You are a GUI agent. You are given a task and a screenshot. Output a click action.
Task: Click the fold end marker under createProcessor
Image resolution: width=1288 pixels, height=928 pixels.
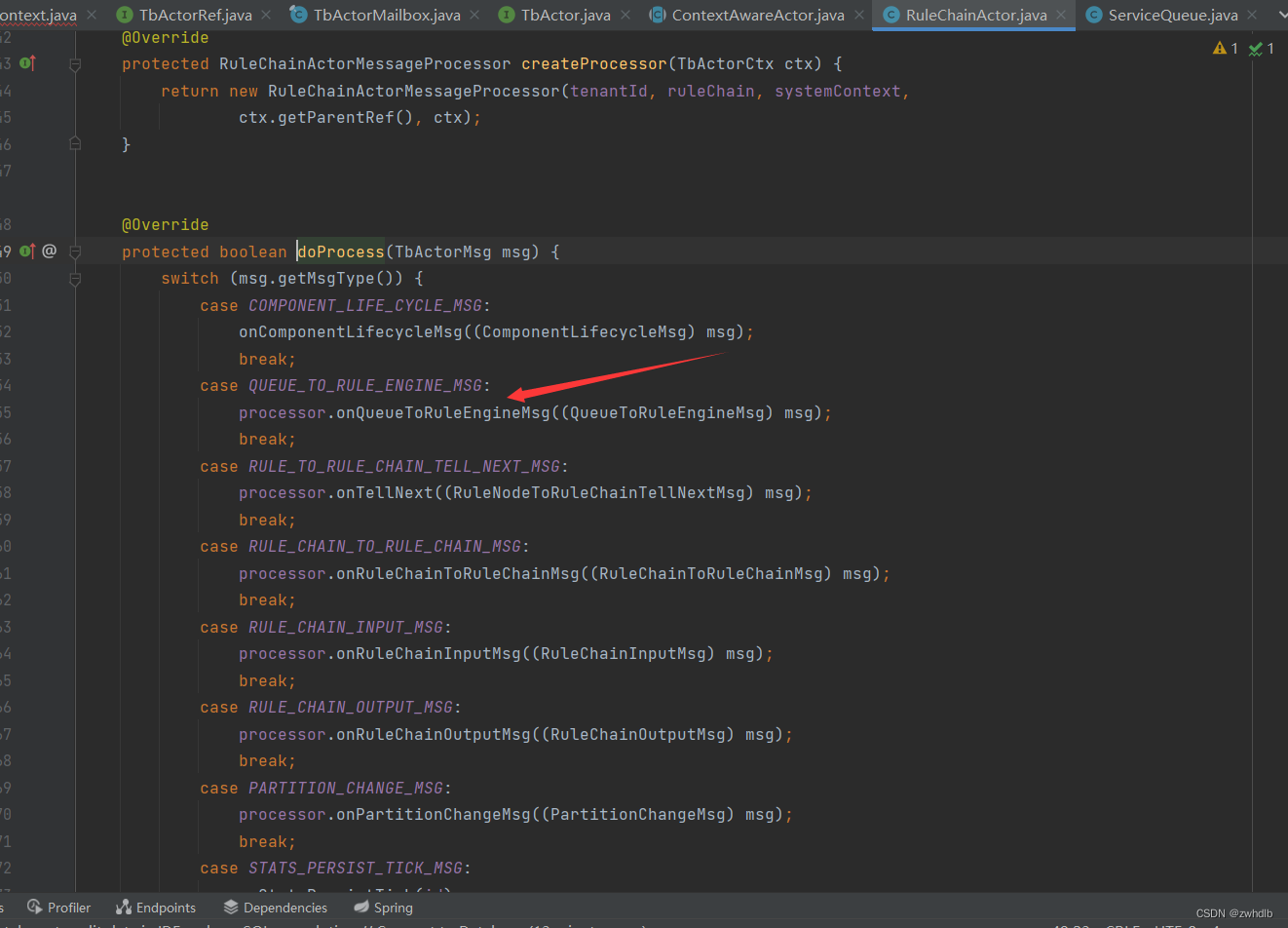75,144
